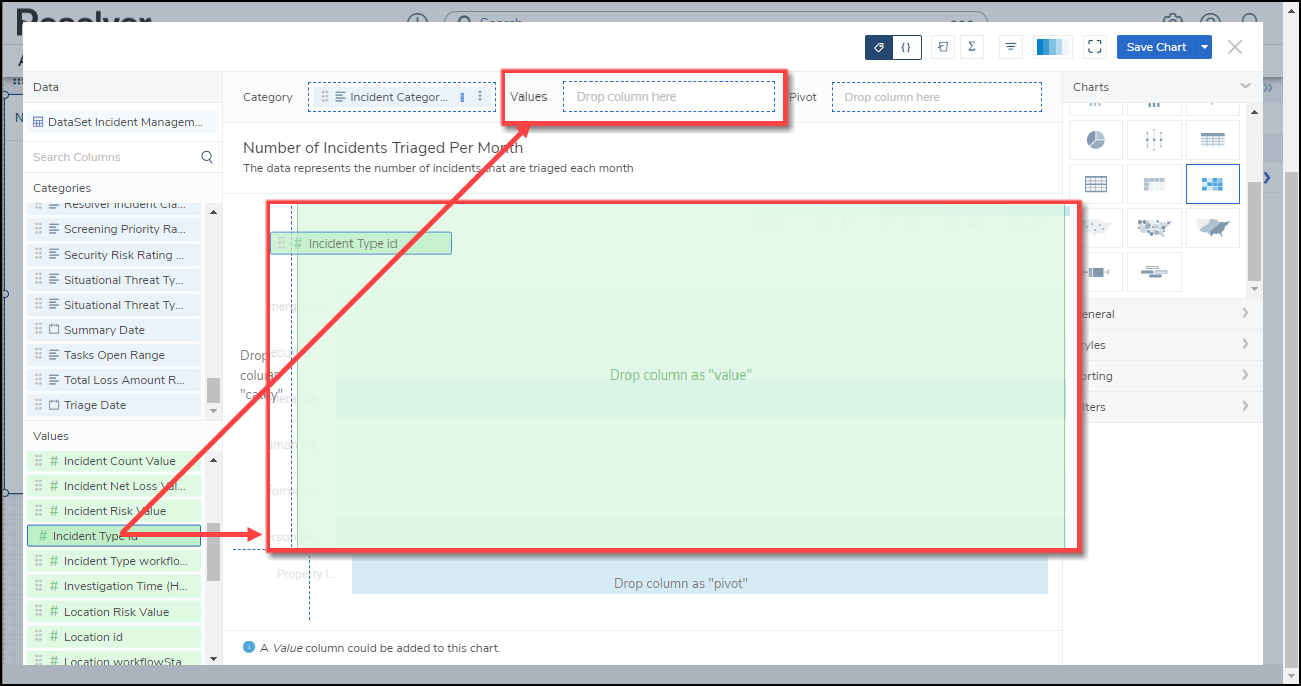Click the chart title Number of Incidents
The height and width of the screenshot is (686, 1301).
tap(383, 148)
